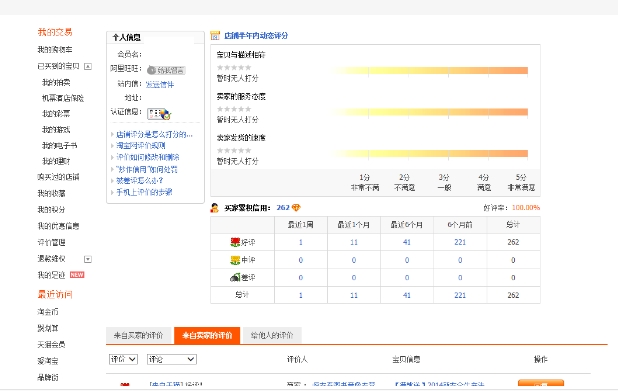Open 我的电子书 sidebar entry
This screenshot has width=618, height=391.
tap(60, 145)
